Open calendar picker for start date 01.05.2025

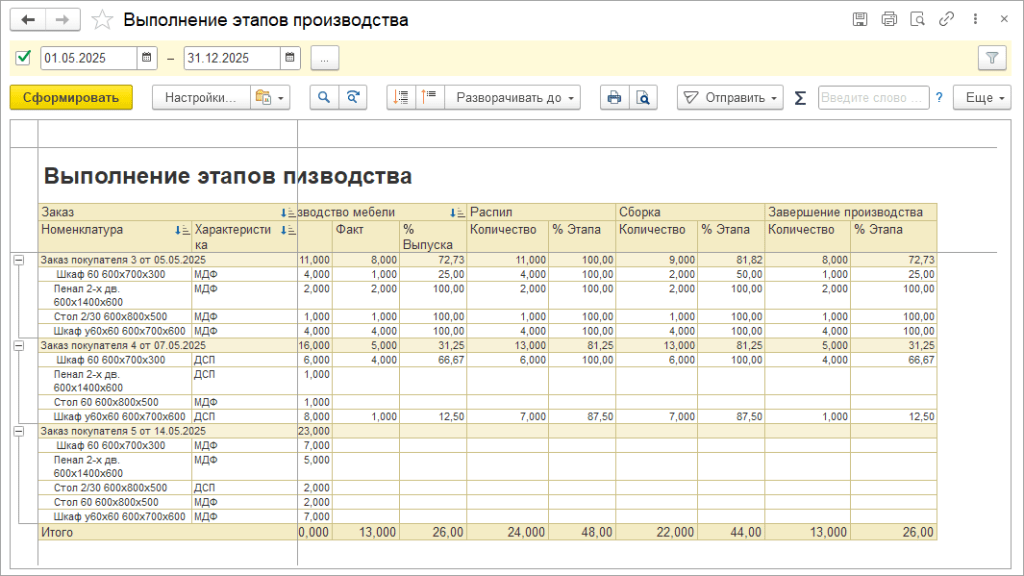147,58
